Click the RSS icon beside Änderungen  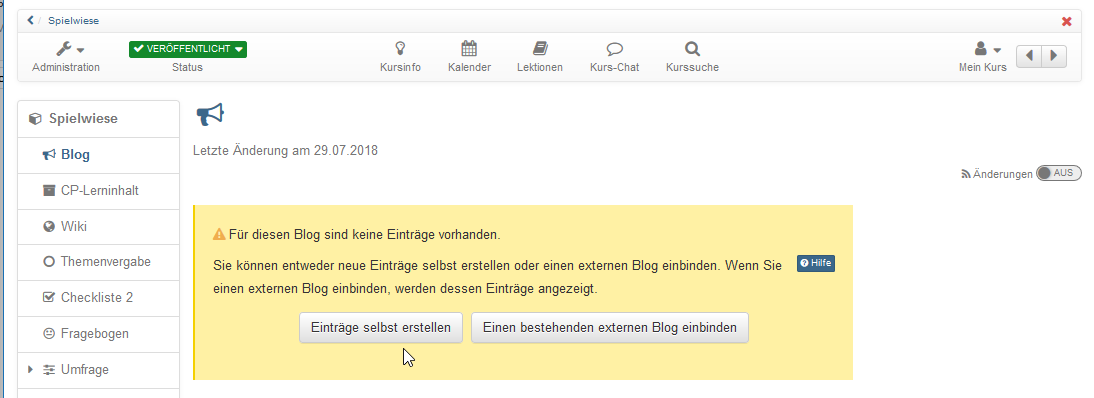coord(966,175)
